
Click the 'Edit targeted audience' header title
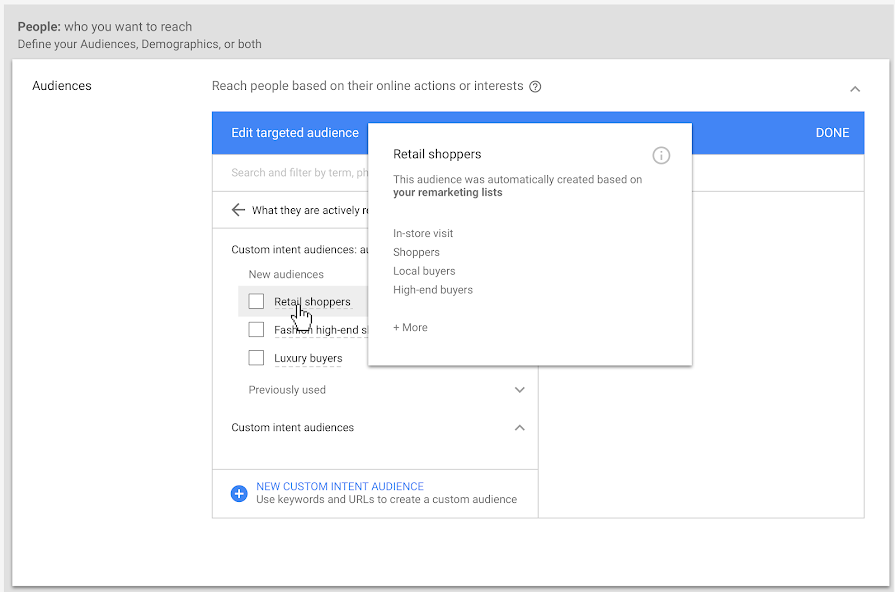(x=295, y=133)
